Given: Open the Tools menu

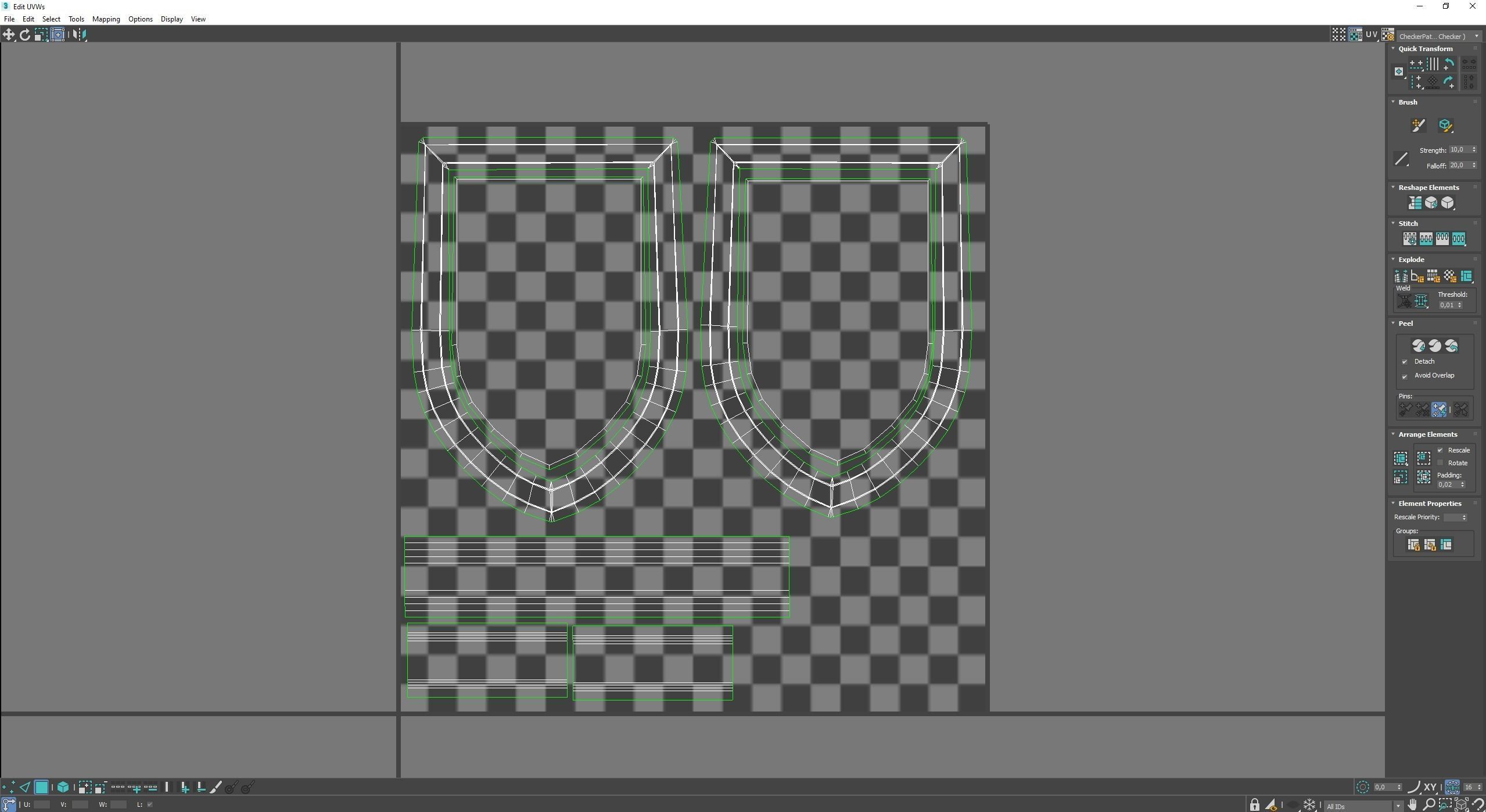Looking at the screenshot, I should [76, 19].
